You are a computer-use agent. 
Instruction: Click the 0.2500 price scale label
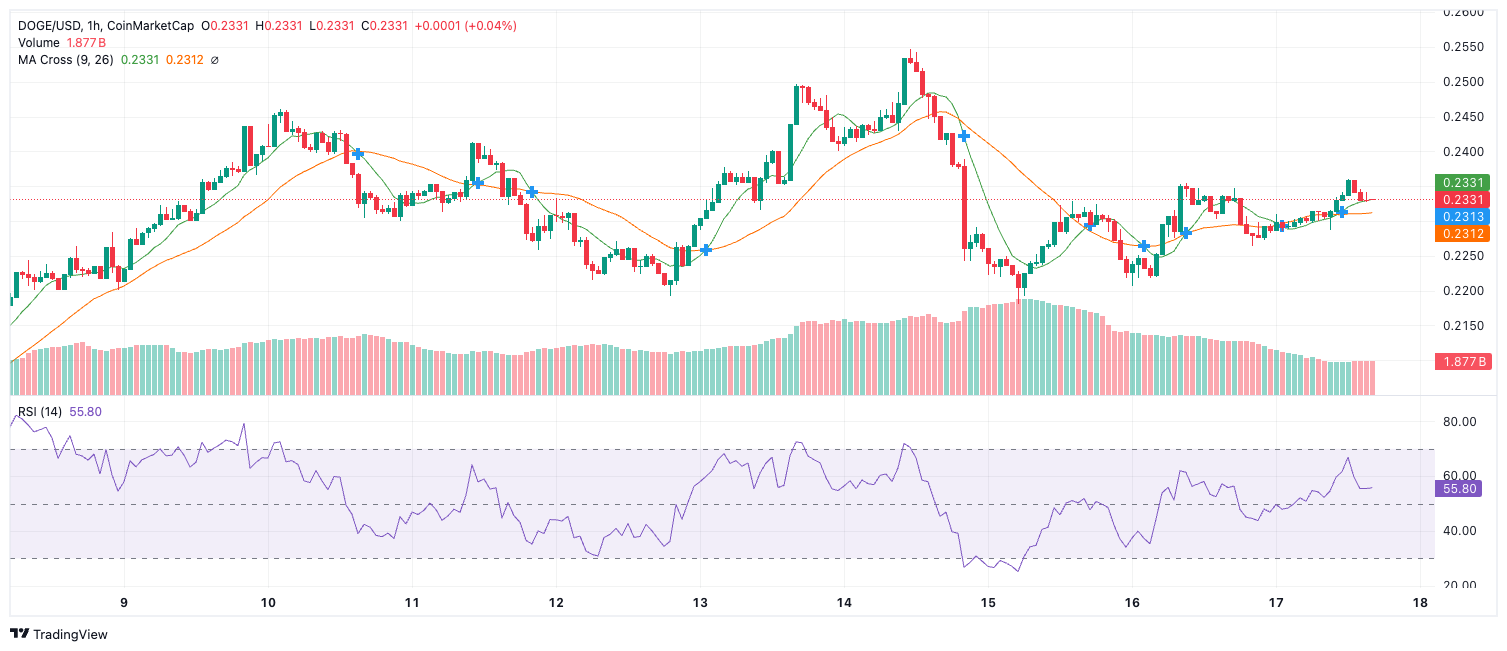[1462, 82]
